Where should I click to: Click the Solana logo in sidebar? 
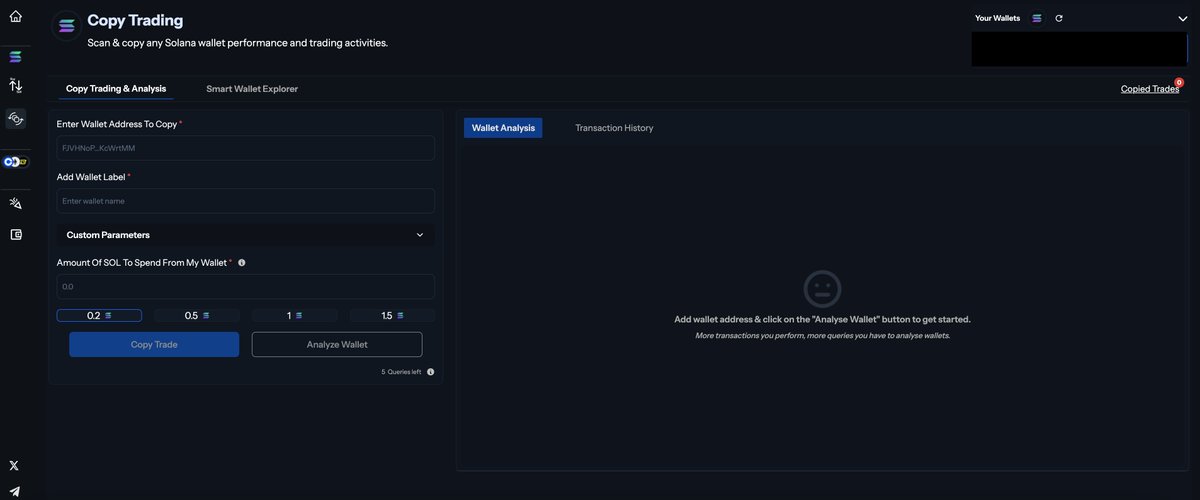click(x=15, y=57)
